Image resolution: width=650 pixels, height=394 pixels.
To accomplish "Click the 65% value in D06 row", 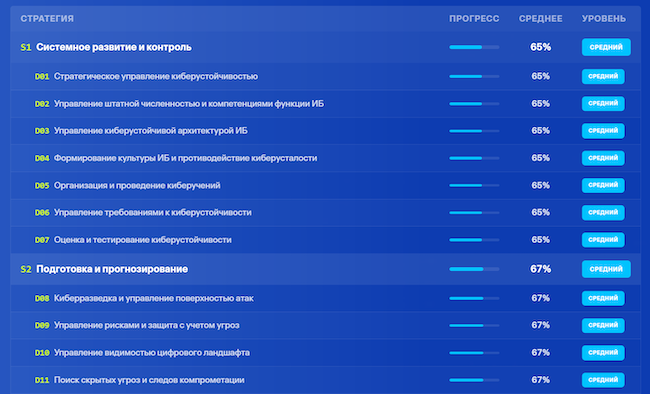I will pyautogui.click(x=541, y=212).
